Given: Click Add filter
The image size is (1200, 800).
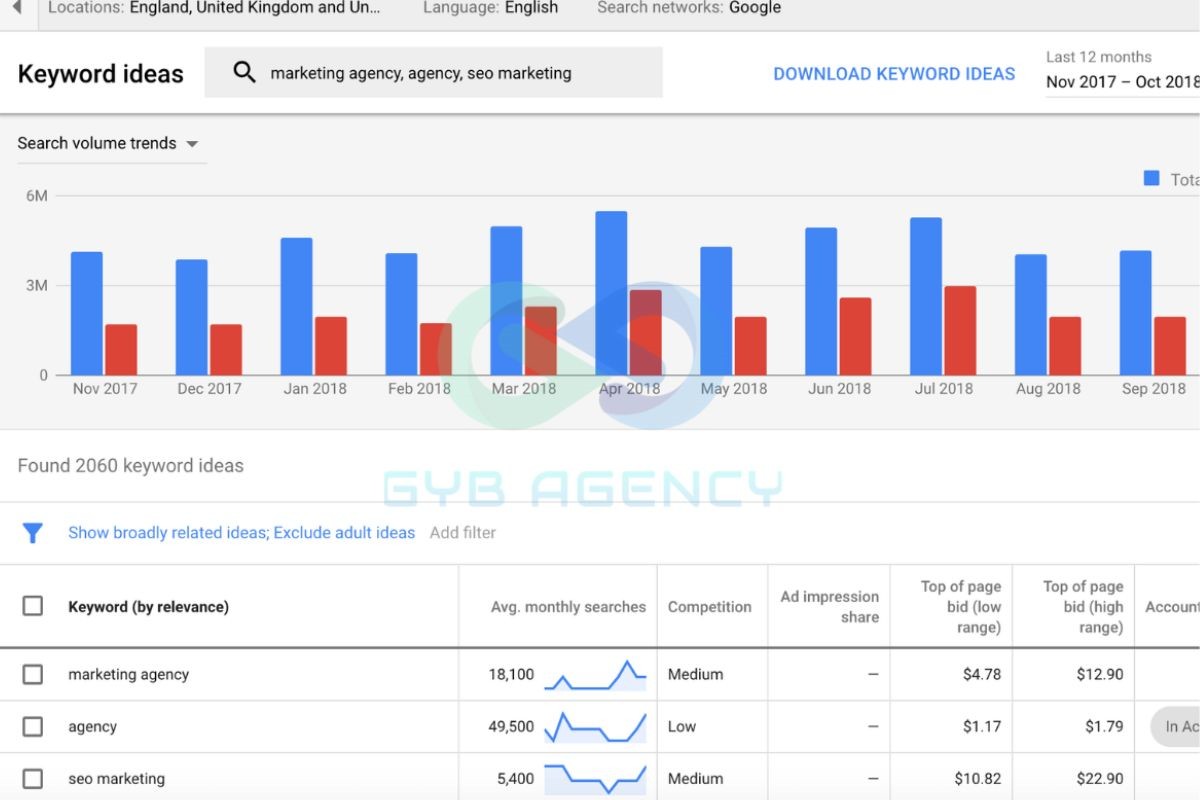Looking at the screenshot, I should [463, 533].
